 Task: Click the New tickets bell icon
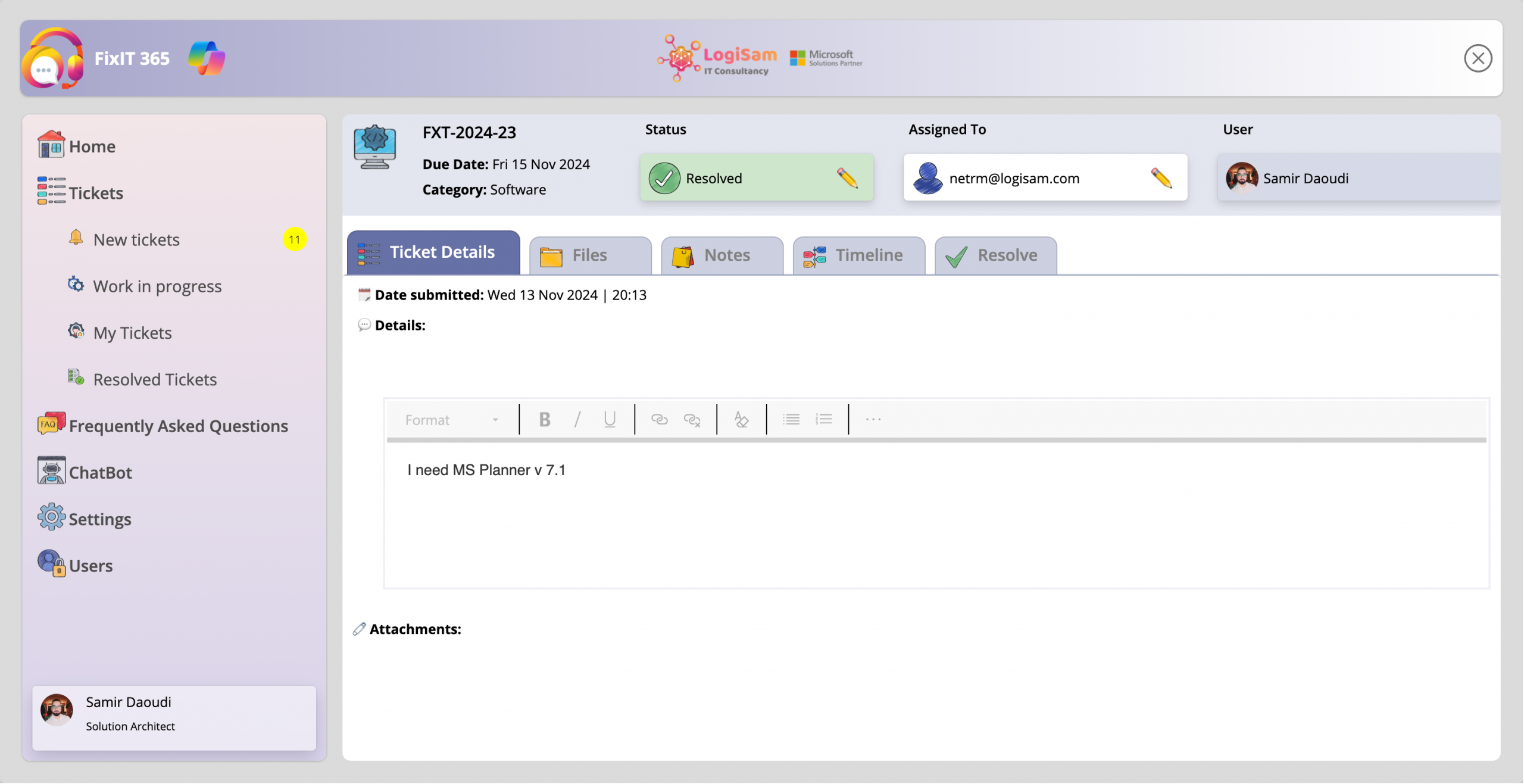coord(76,238)
